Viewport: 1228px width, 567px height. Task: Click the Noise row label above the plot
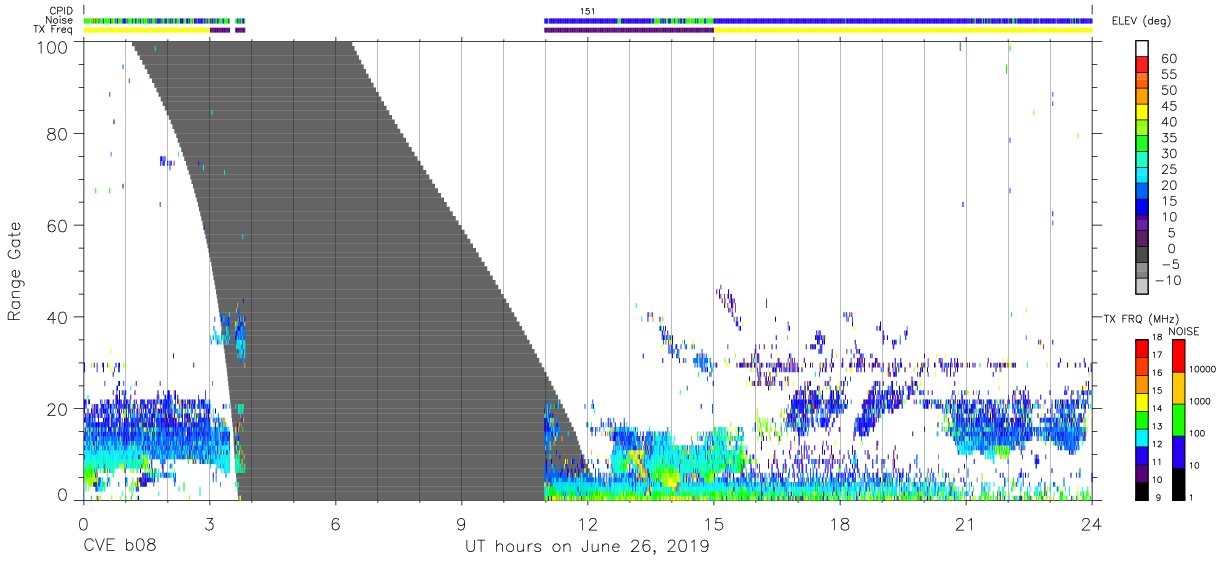[x=59, y=21]
